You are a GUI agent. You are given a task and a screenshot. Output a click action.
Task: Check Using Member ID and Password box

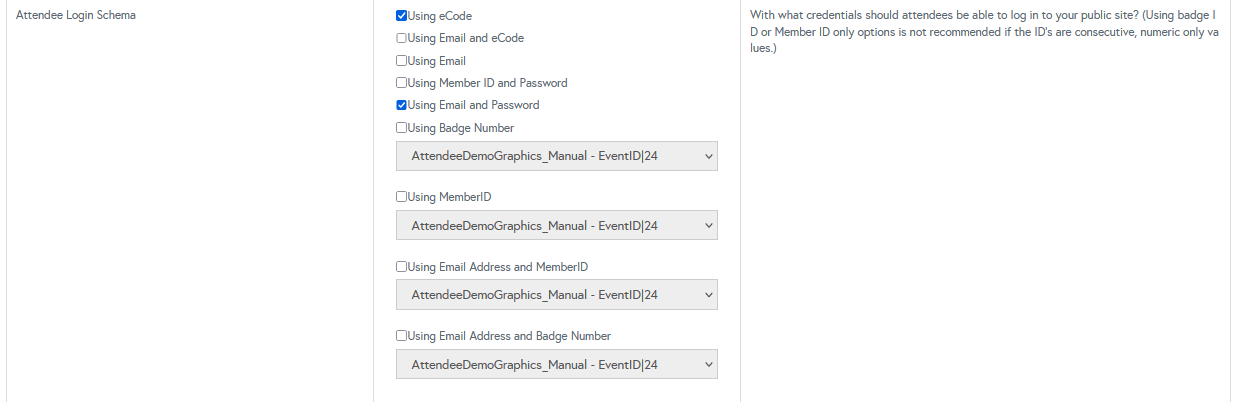pos(402,83)
